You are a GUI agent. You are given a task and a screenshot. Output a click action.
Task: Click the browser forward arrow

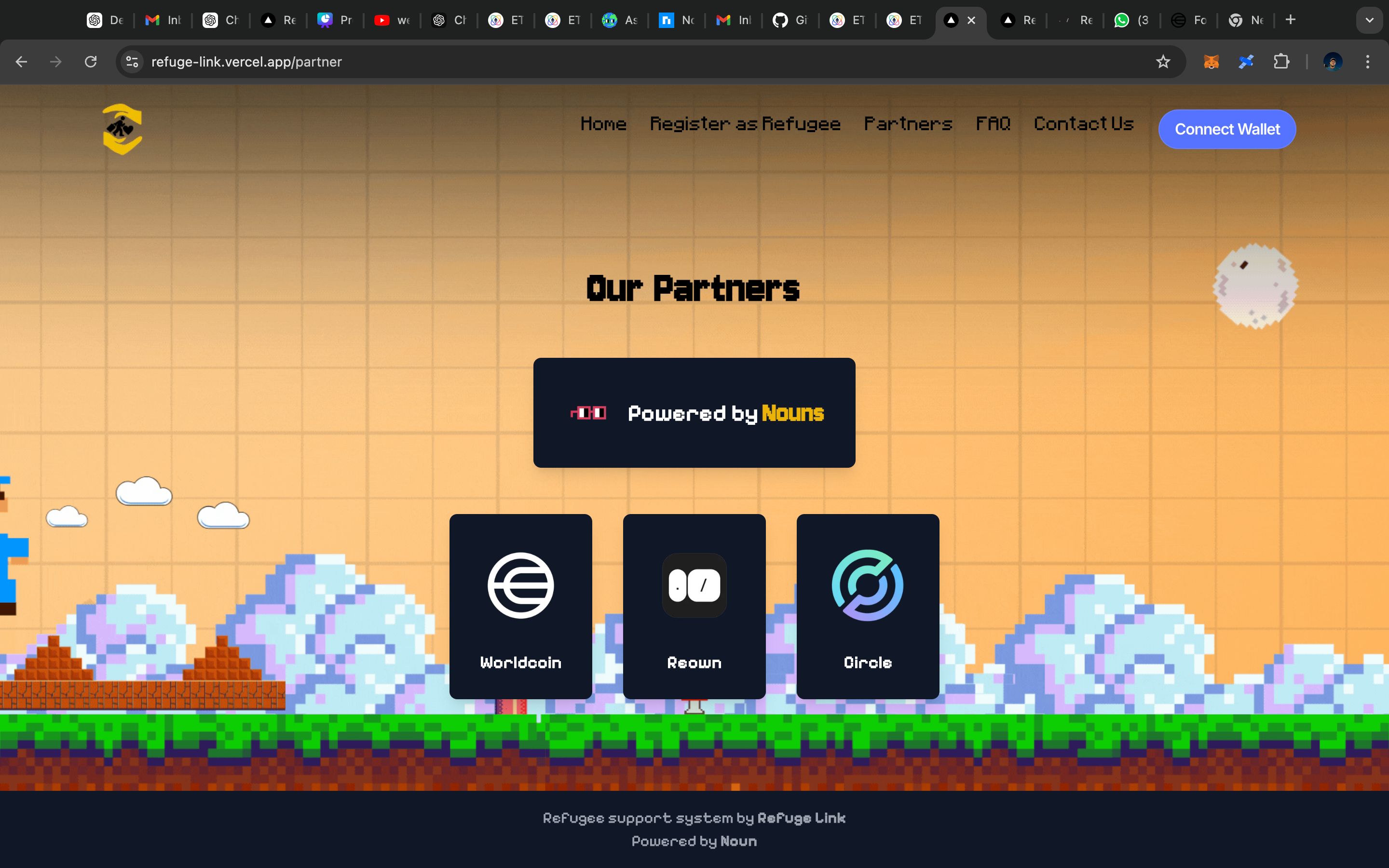coord(55,61)
